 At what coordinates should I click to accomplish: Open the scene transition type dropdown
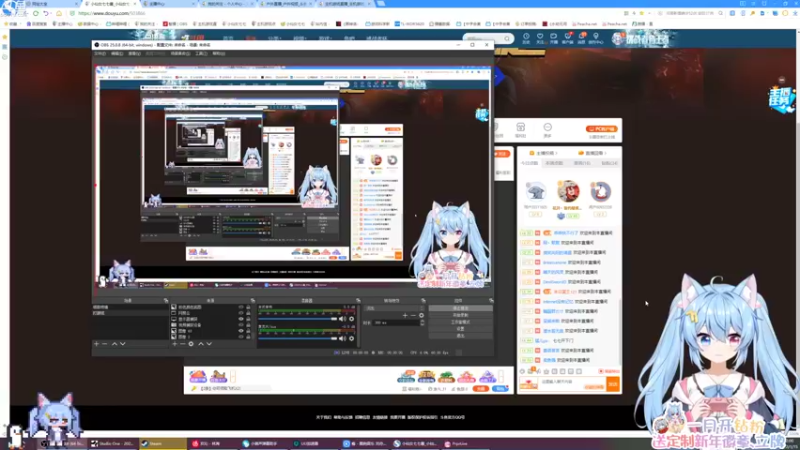394,308
